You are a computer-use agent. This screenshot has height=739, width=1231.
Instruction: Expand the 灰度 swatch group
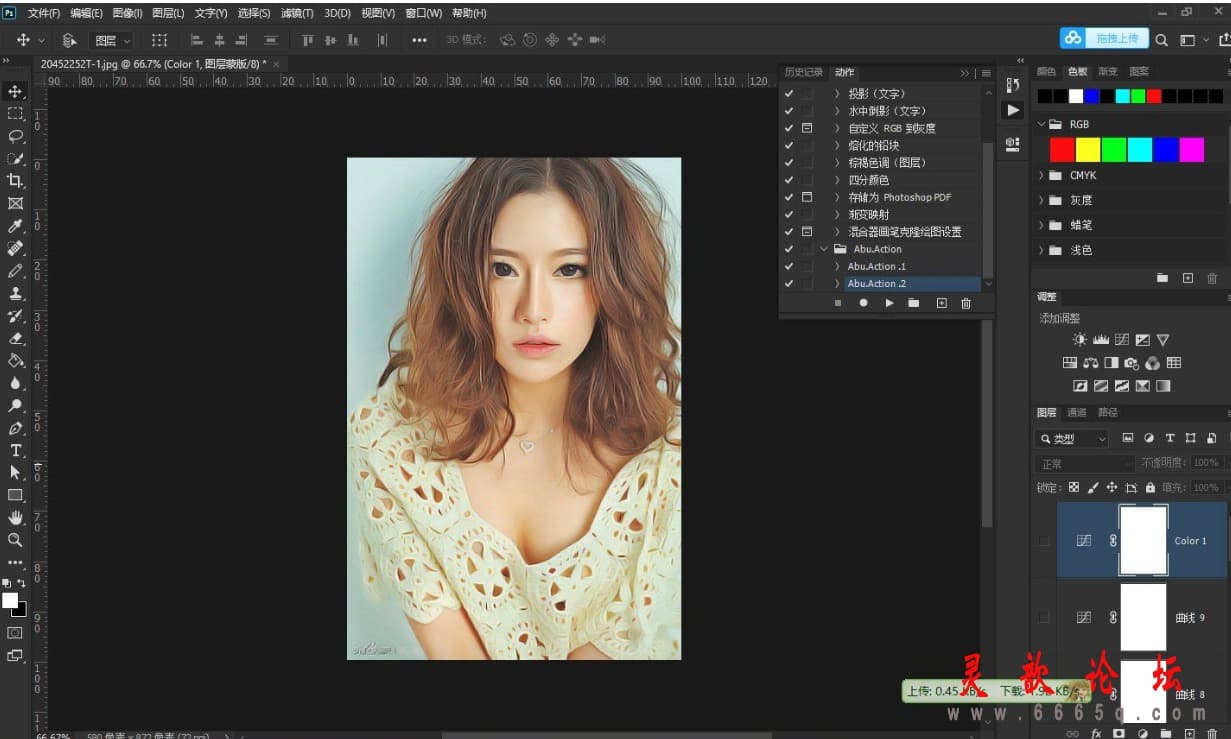point(1041,200)
